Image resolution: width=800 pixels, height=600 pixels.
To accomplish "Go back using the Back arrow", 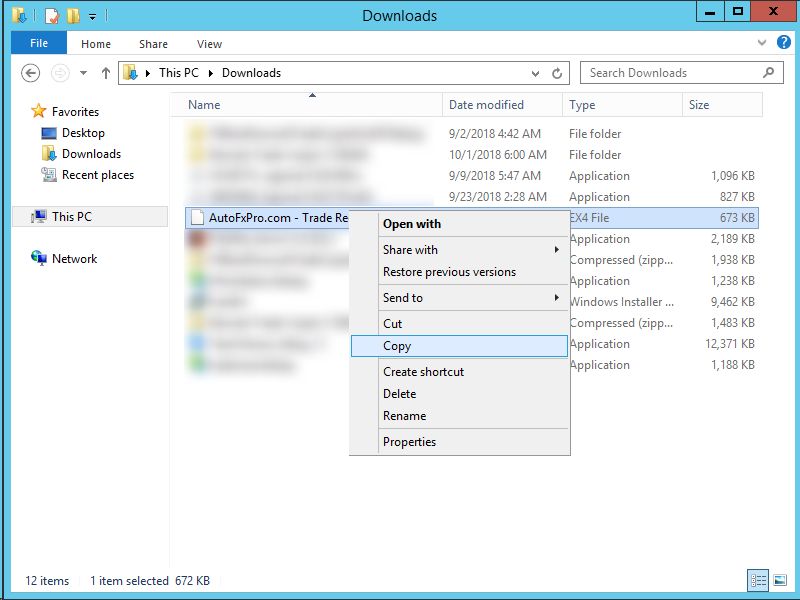I will point(30,73).
